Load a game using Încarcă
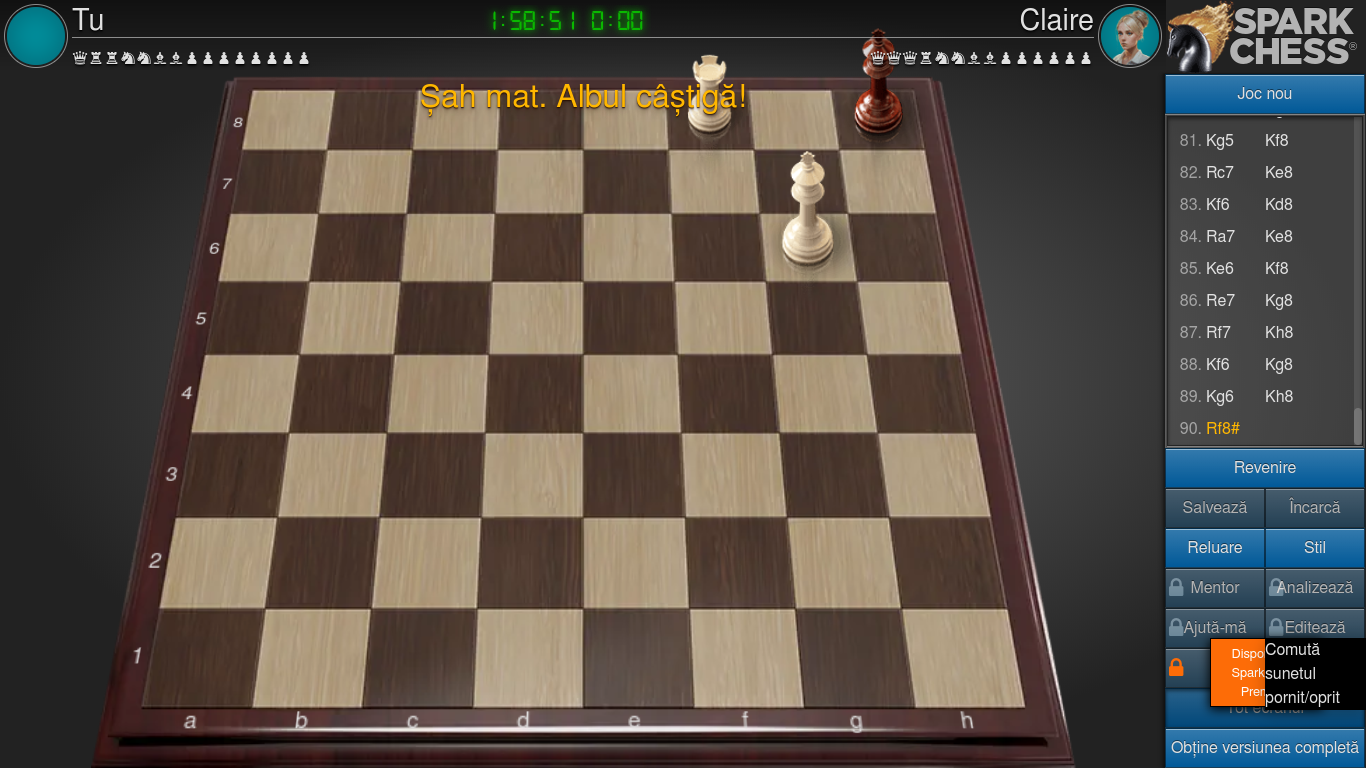Viewport: 1366px width, 768px height. (1315, 508)
